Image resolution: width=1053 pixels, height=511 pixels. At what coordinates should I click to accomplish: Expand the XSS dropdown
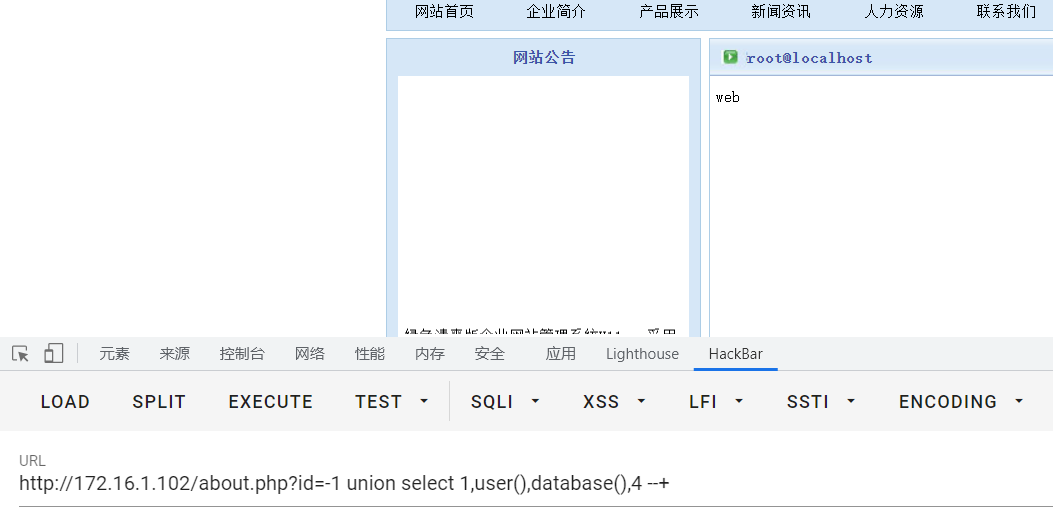tap(614, 402)
